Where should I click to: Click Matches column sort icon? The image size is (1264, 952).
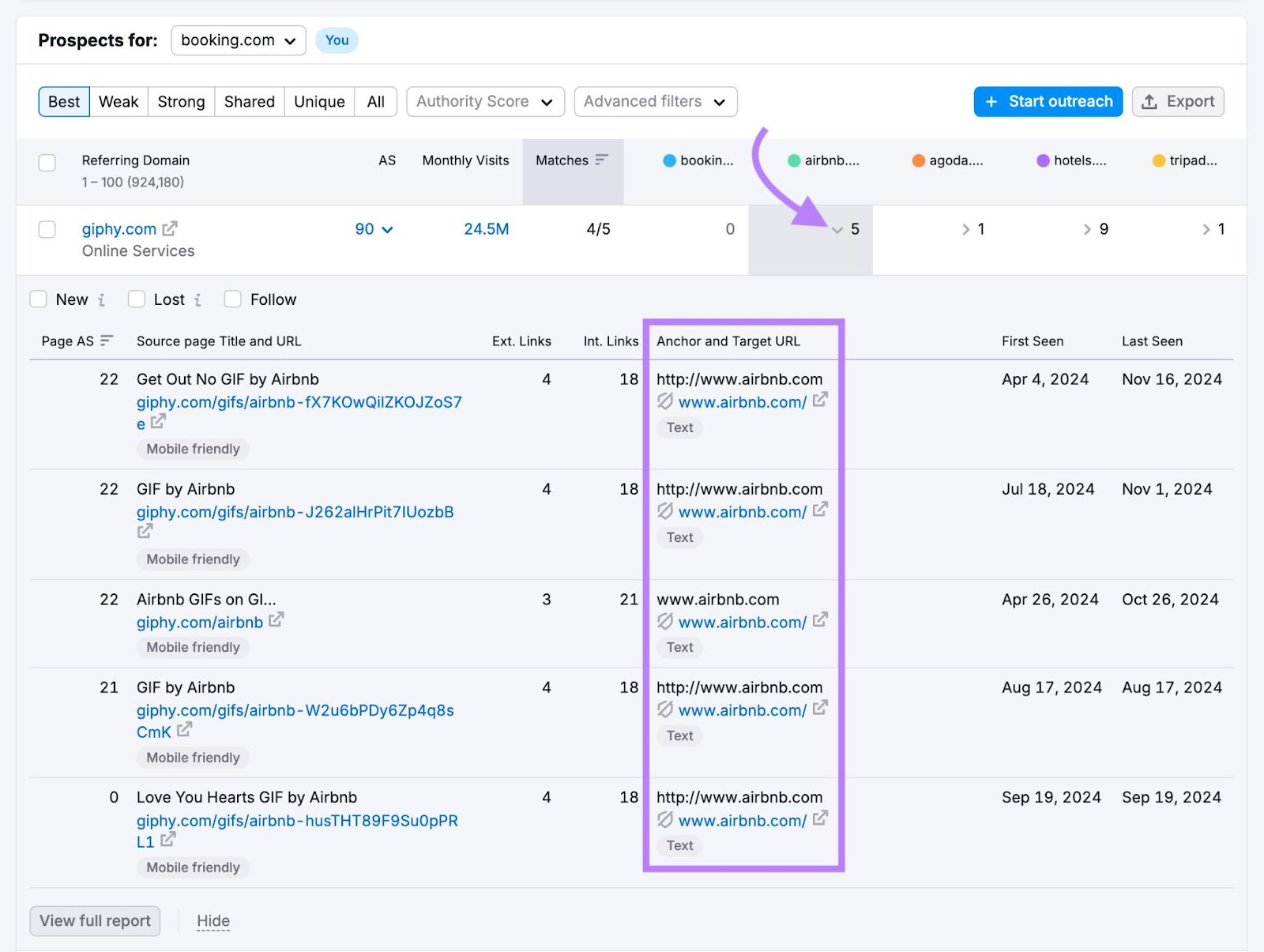601,160
